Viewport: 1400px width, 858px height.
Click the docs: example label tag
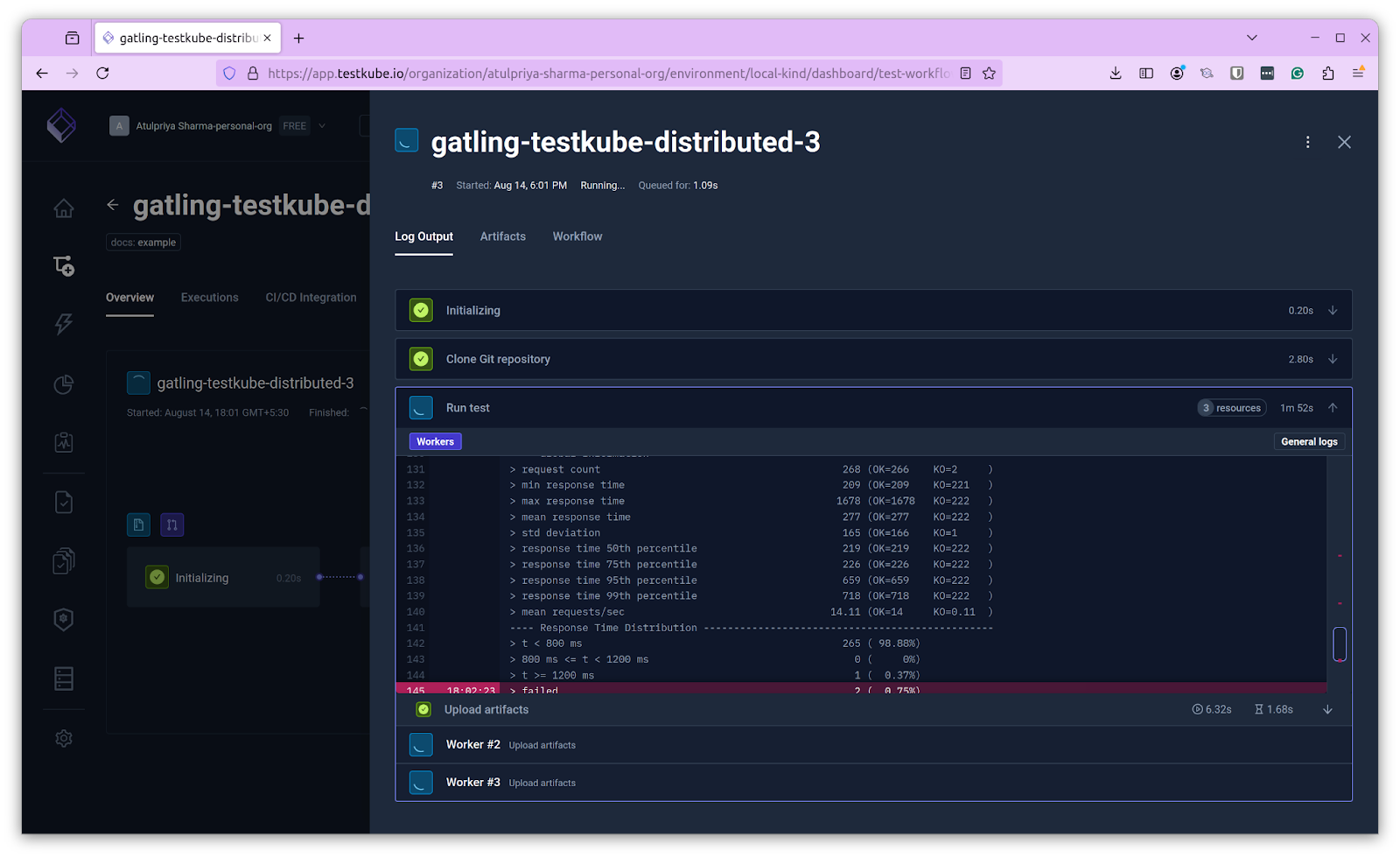point(143,243)
